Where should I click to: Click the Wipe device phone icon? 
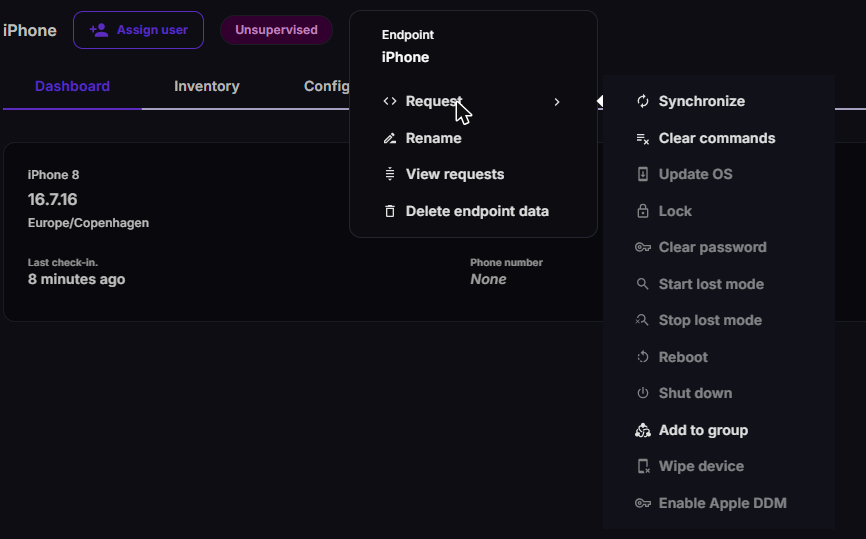pos(643,467)
